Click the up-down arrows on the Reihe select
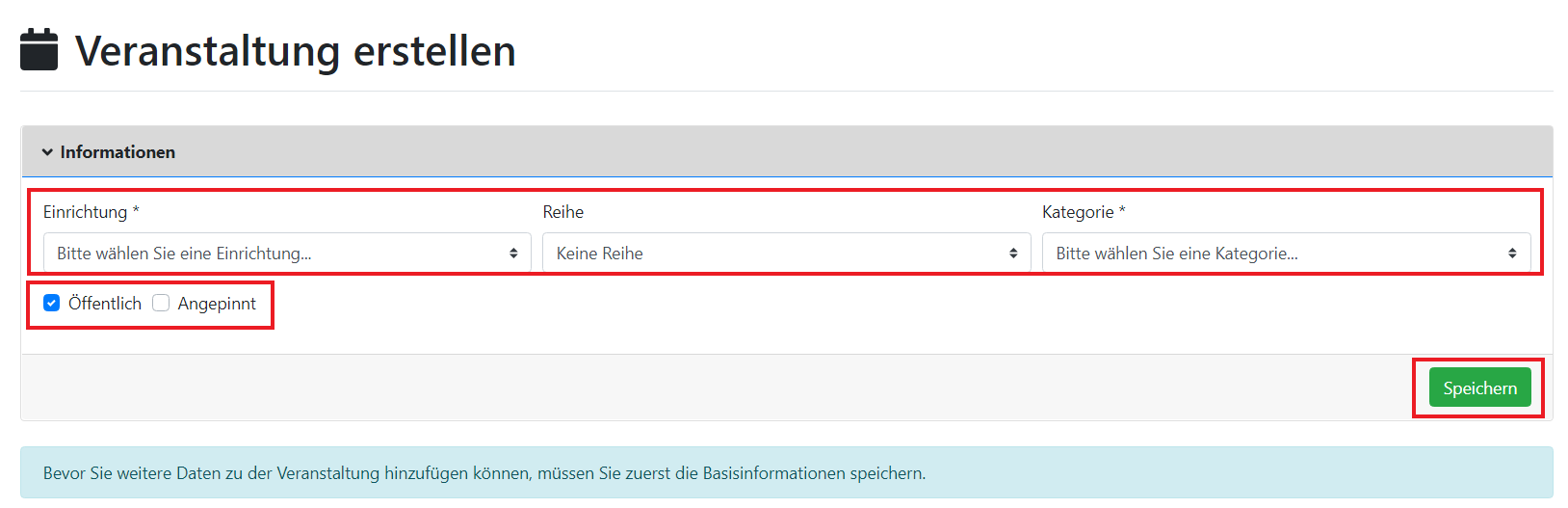This screenshot has width=1568, height=508. click(1013, 254)
